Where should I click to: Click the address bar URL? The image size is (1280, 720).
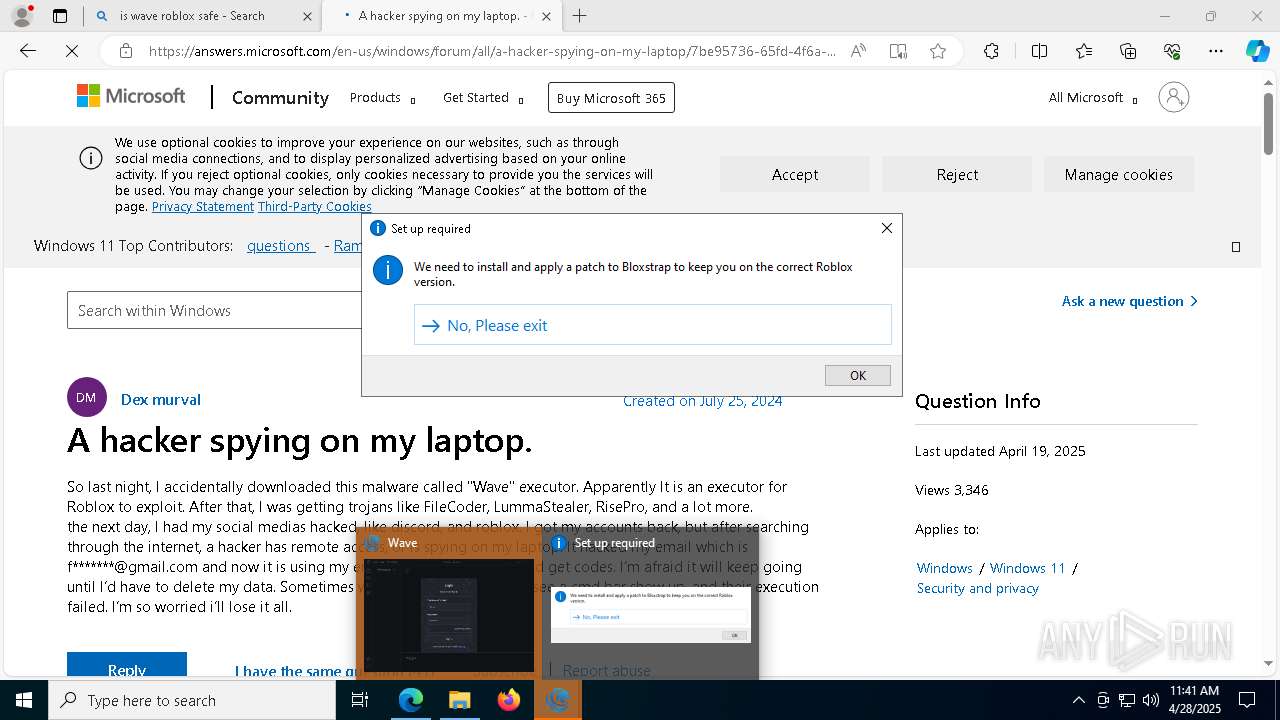[492, 51]
